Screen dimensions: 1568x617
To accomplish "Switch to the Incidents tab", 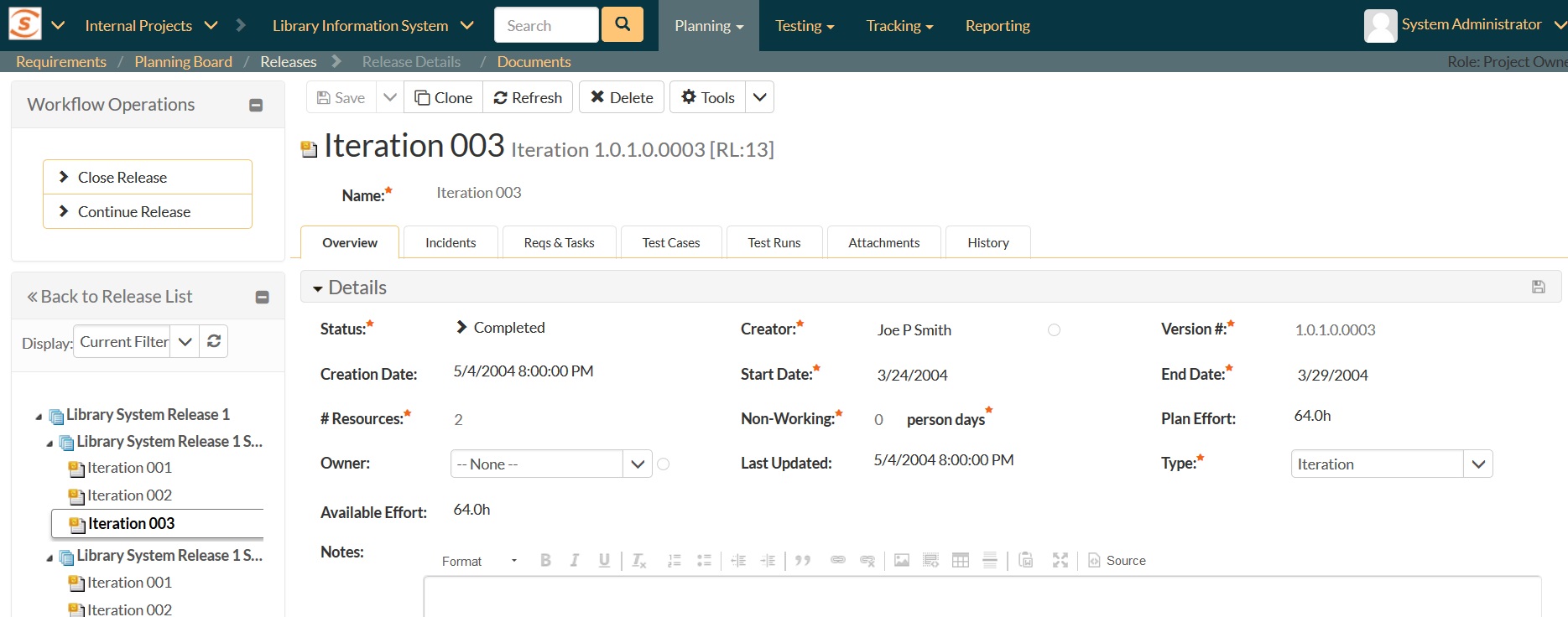I will coord(451,242).
